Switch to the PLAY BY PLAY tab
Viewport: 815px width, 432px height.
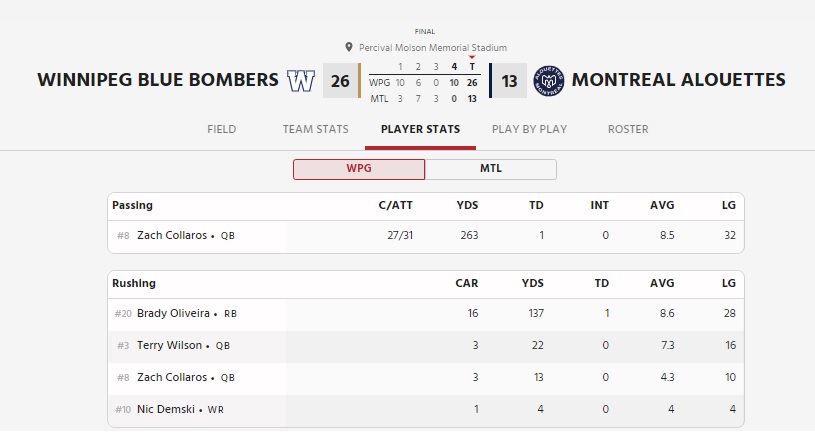(x=529, y=129)
